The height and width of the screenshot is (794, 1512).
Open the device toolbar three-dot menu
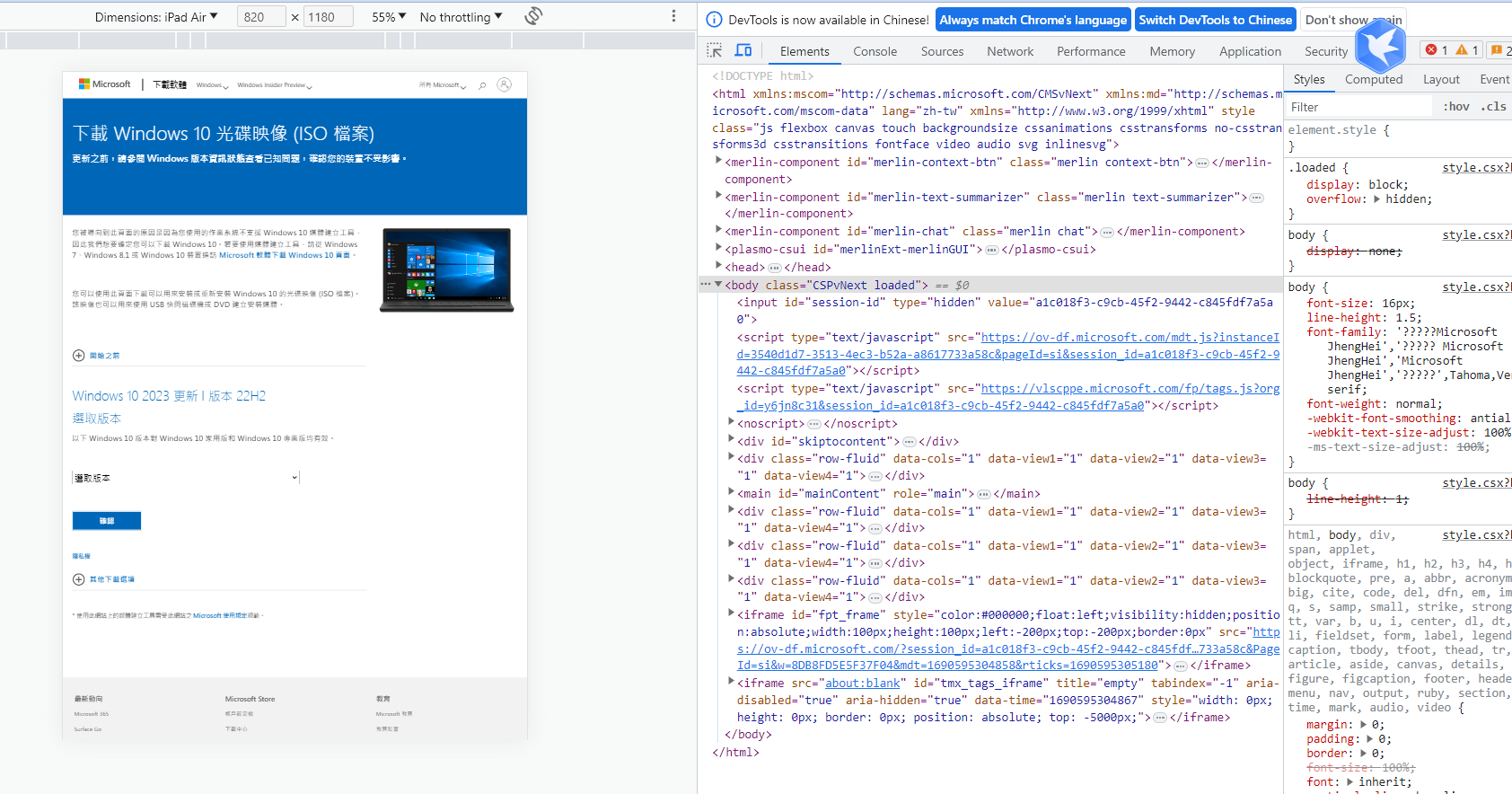pyautogui.click(x=673, y=16)
